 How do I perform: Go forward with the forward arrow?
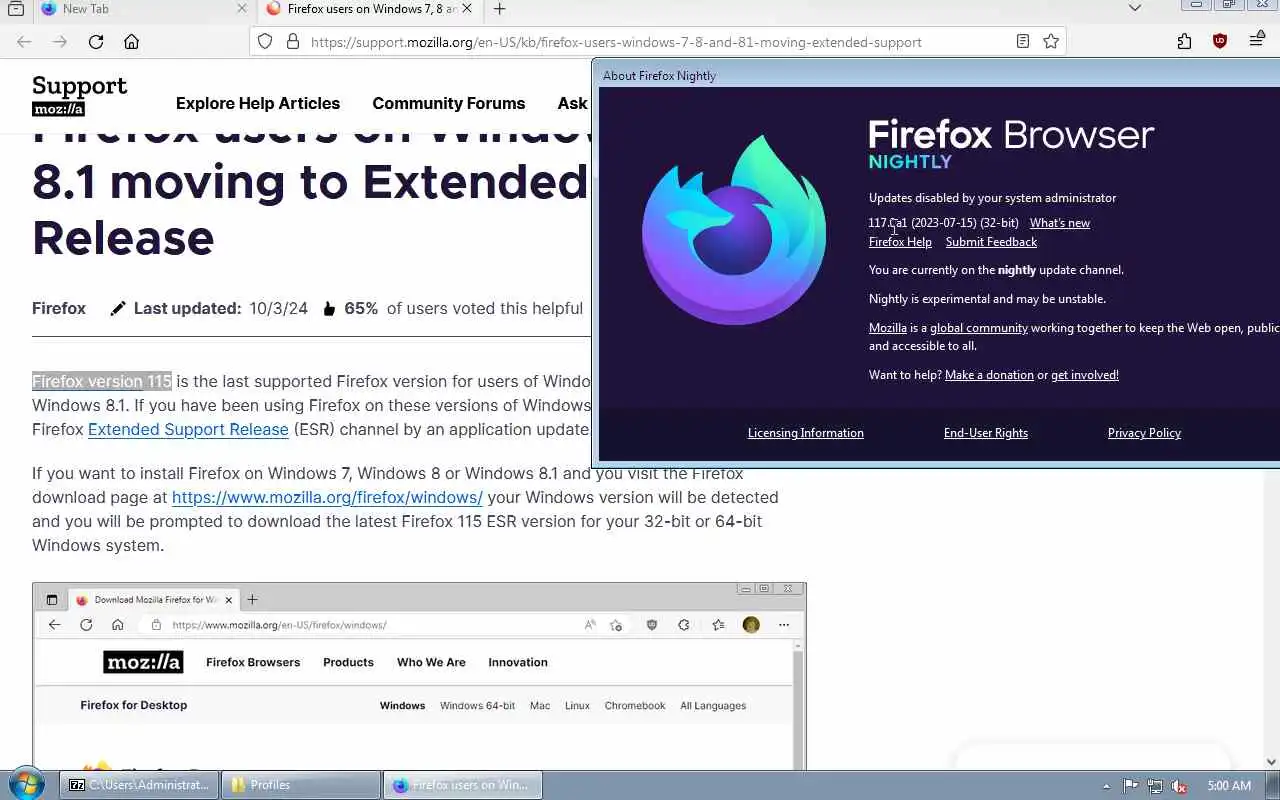tap(60, 42)
